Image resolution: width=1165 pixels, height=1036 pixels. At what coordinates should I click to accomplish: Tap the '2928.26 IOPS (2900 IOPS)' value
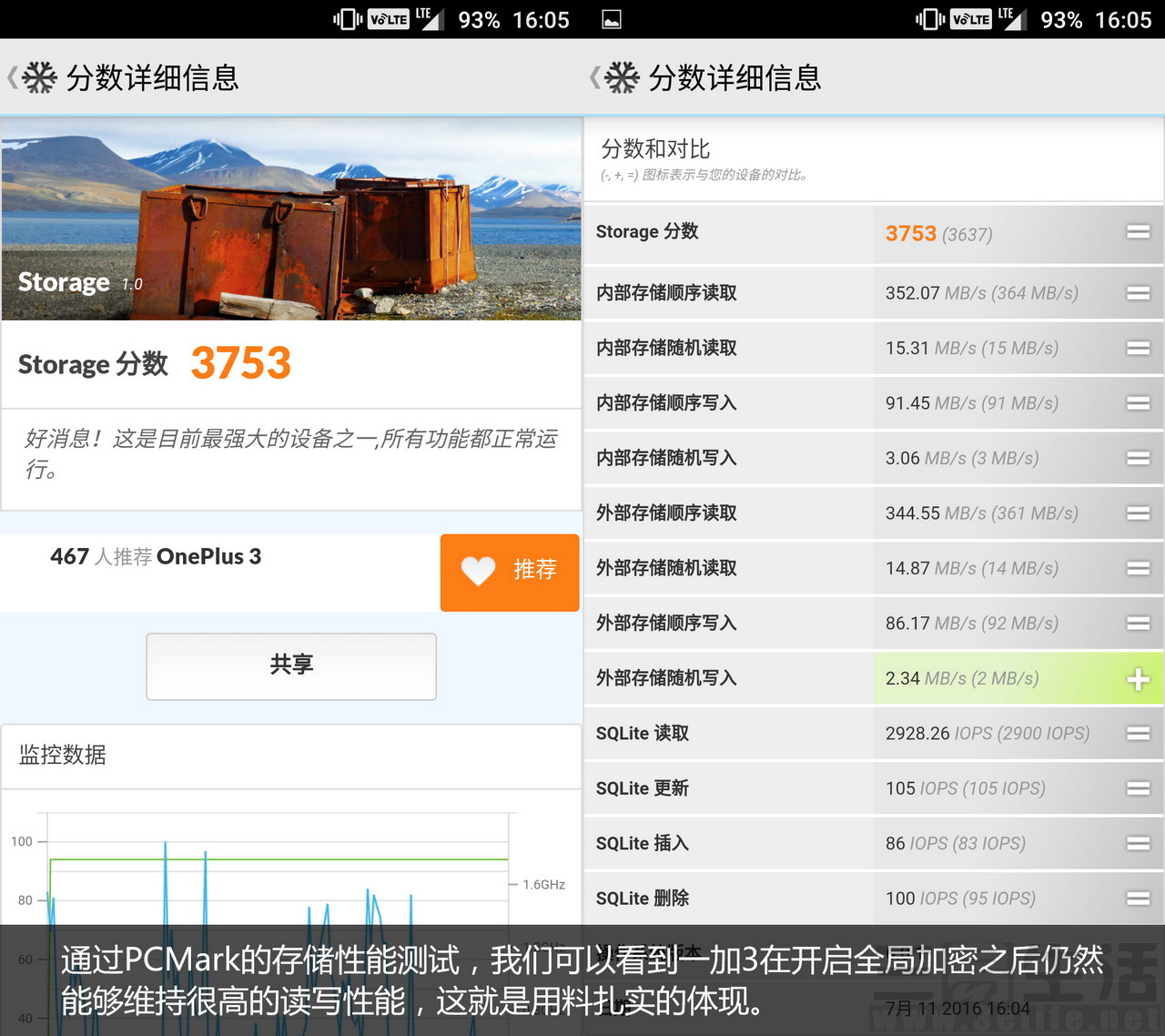[x=988, y=733]
